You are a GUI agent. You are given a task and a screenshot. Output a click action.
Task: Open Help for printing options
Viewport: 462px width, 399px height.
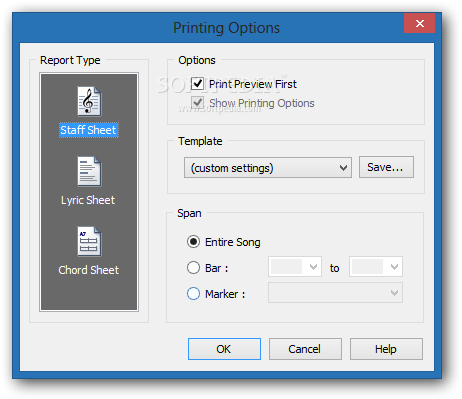pos(386,349)
